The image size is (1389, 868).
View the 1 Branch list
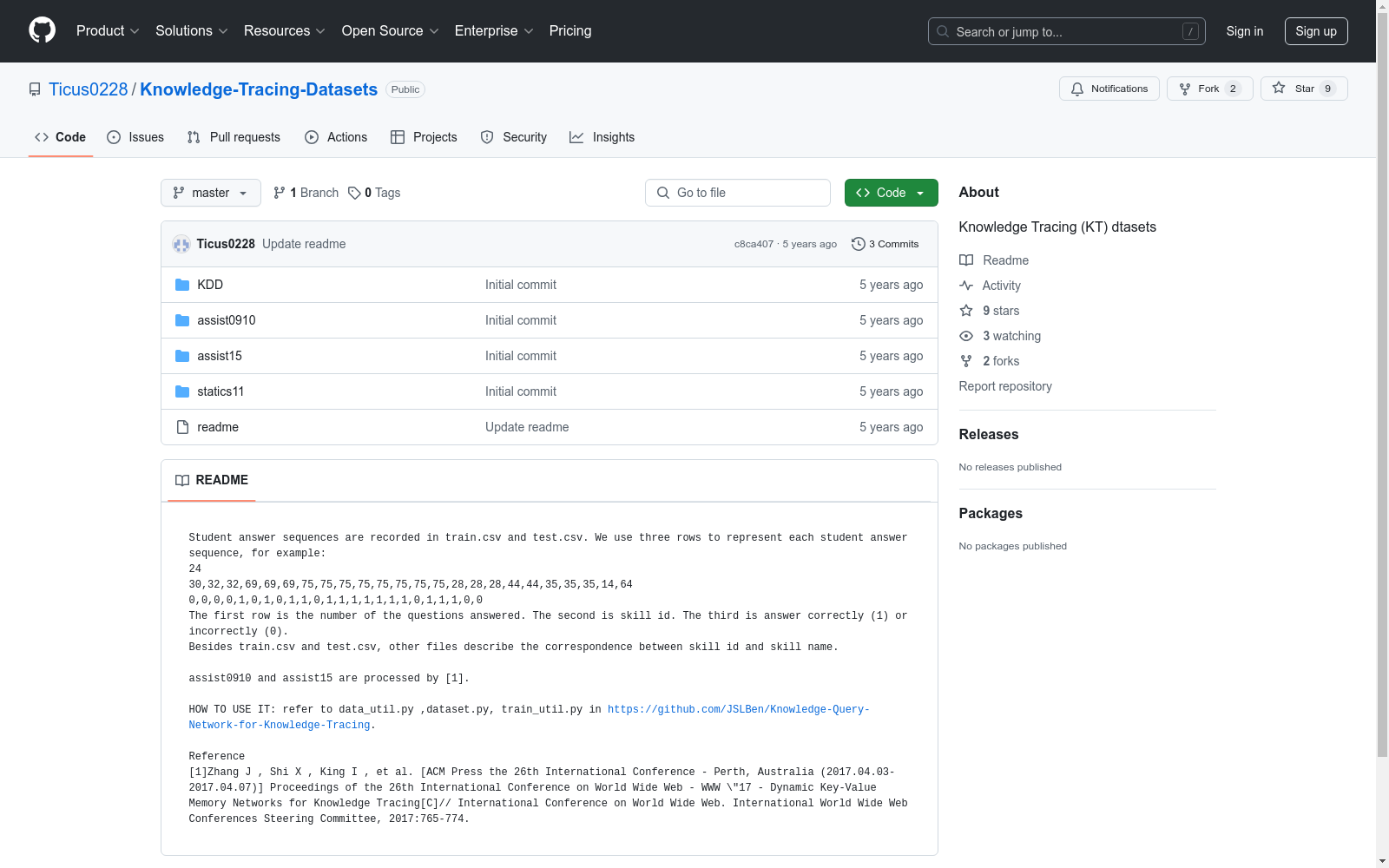click(x=306, y=193)
